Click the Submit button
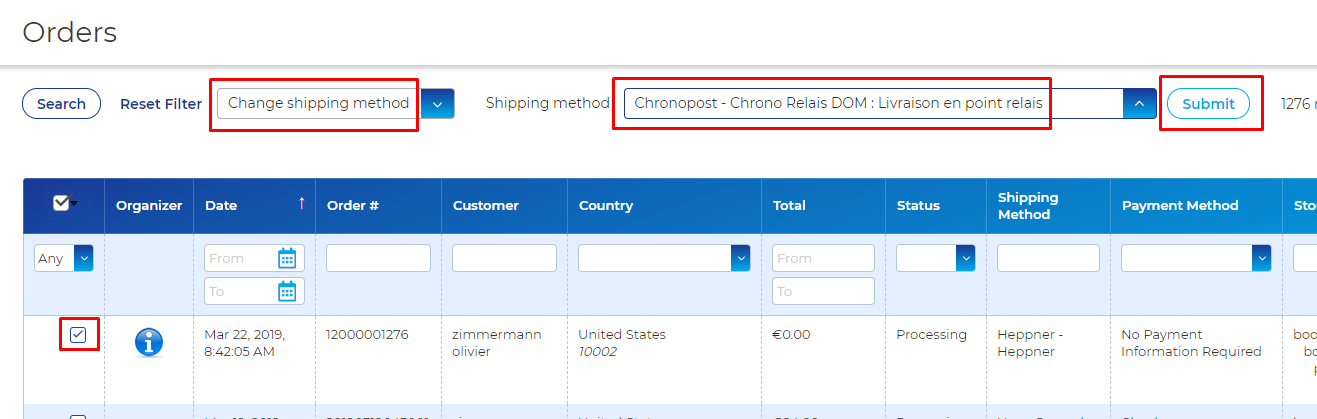 tap(1208, 104)
